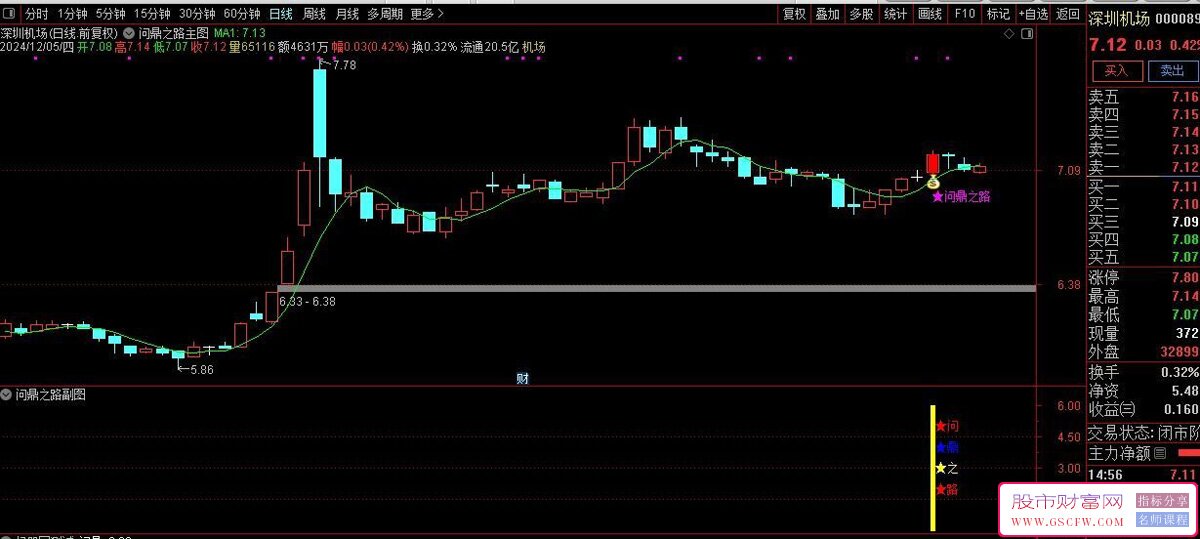1200x539 pixels.
Task: Expand the 更多 more periods menu
Action: pyautogui.click(x=428, y=14)
